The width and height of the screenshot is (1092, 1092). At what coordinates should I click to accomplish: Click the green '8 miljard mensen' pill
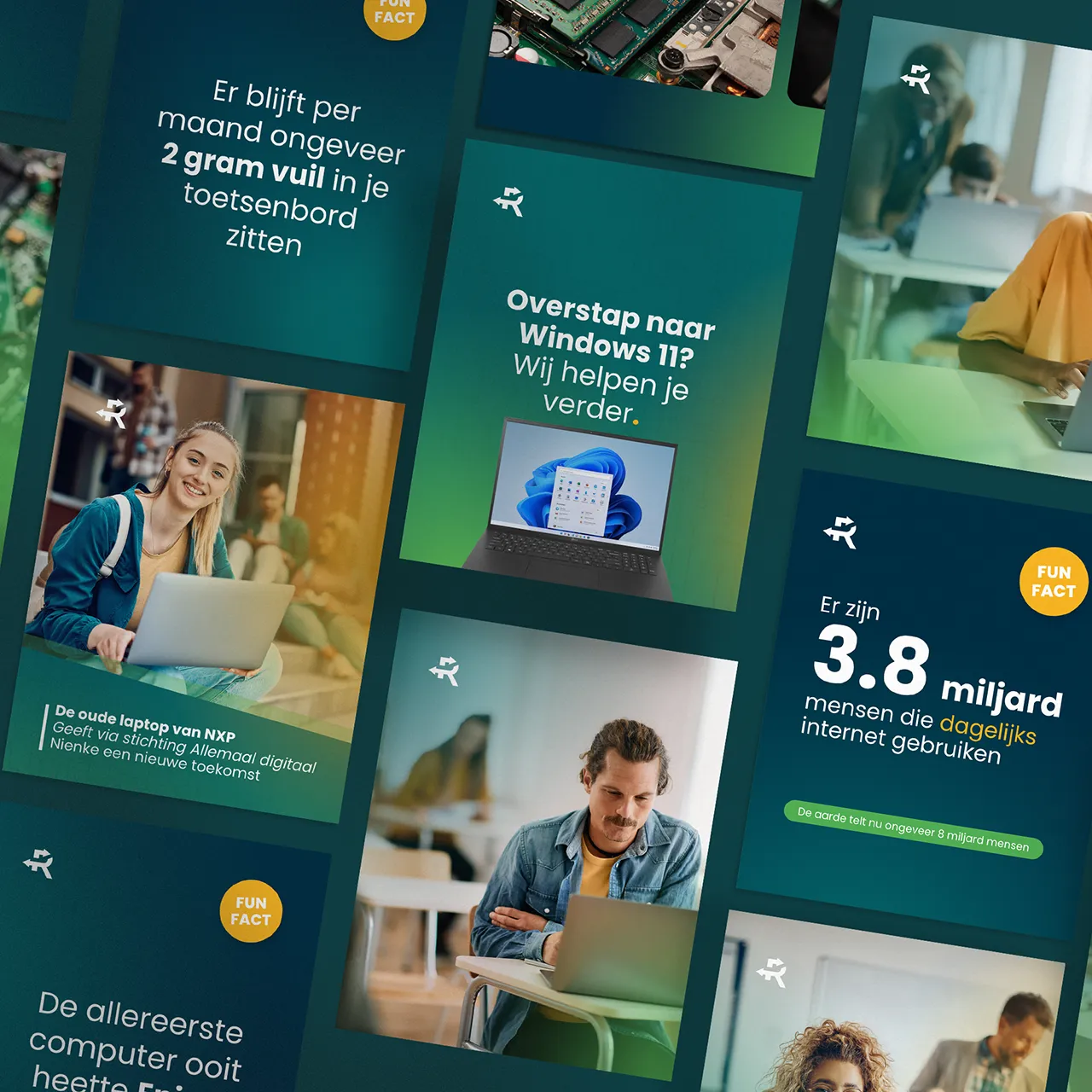coord(913,830)
